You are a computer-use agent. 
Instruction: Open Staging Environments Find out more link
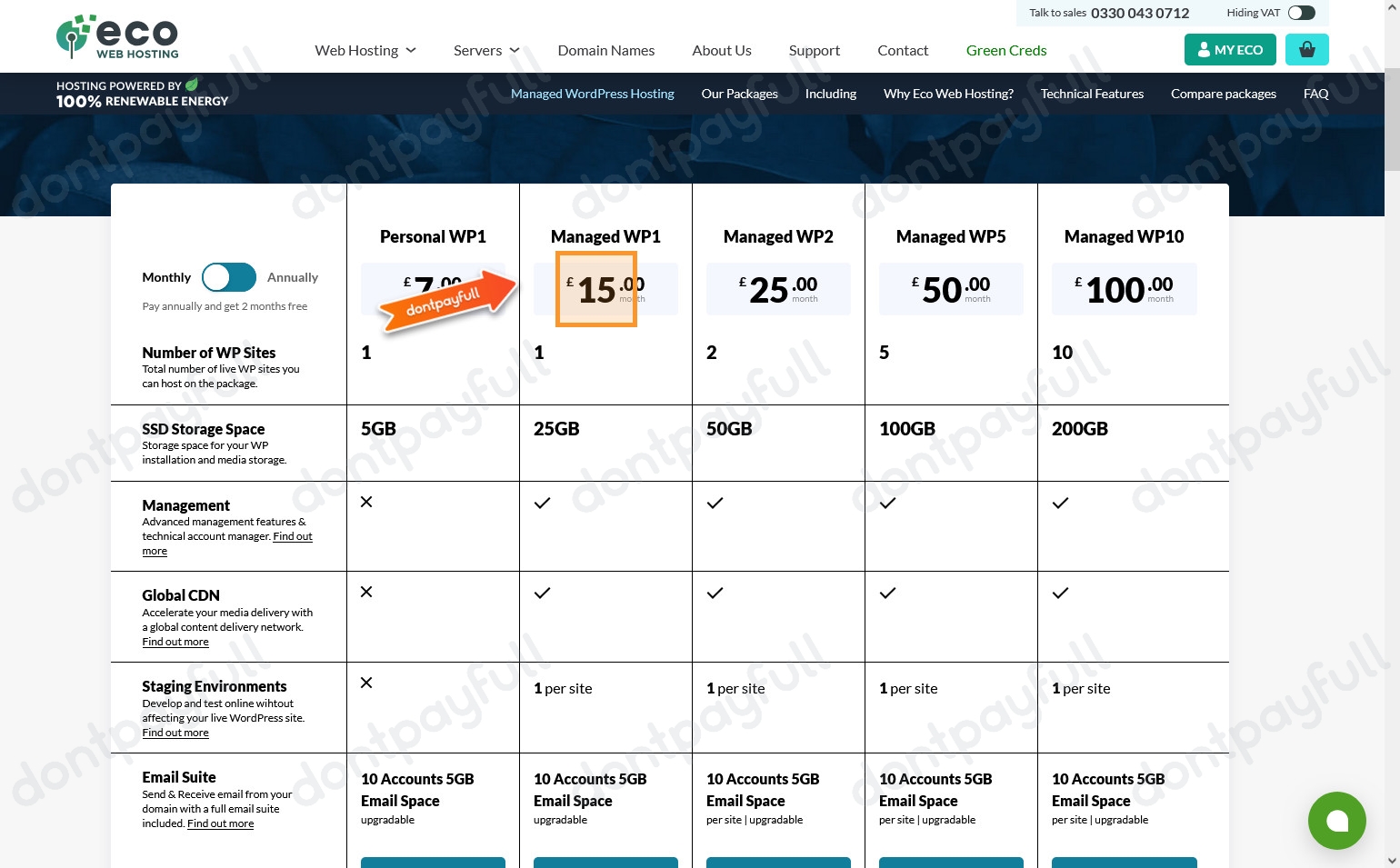point(175,733)
